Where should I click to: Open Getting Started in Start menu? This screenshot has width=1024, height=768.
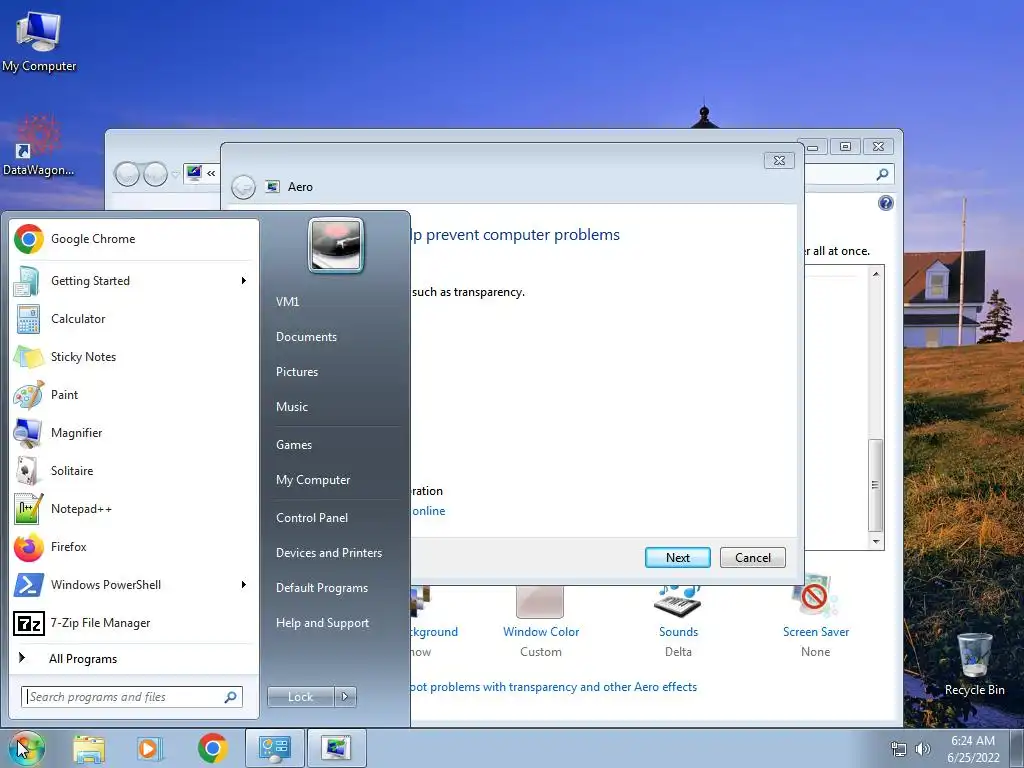(134, 281)
